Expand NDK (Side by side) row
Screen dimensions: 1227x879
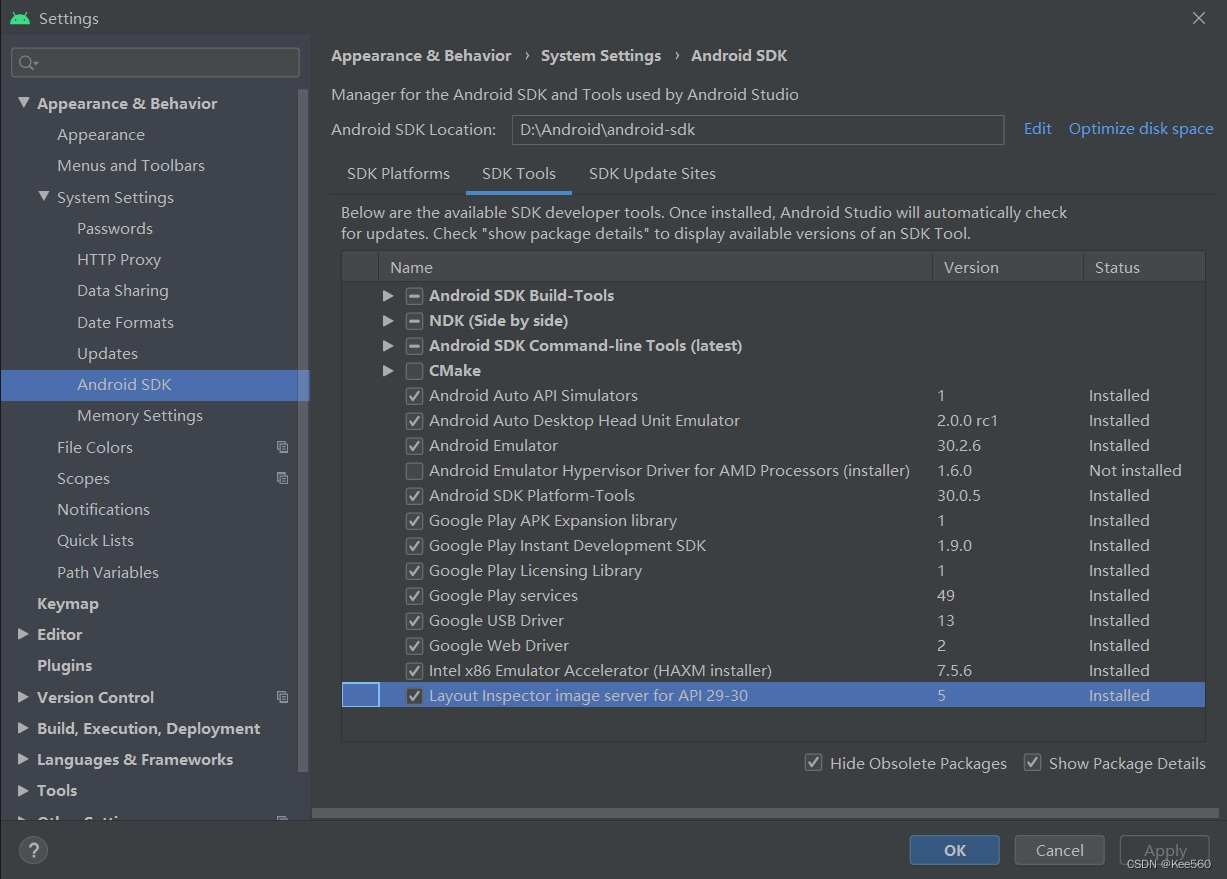coord(388,321)
